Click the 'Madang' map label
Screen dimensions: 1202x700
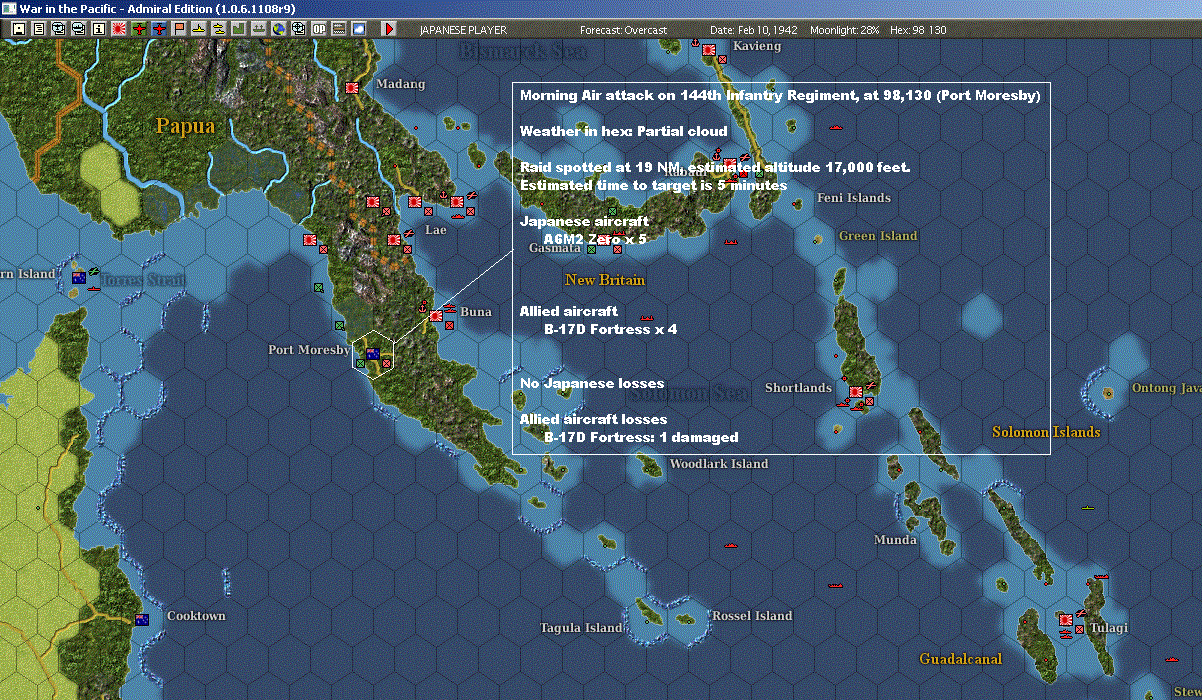(x=400, y=84)
